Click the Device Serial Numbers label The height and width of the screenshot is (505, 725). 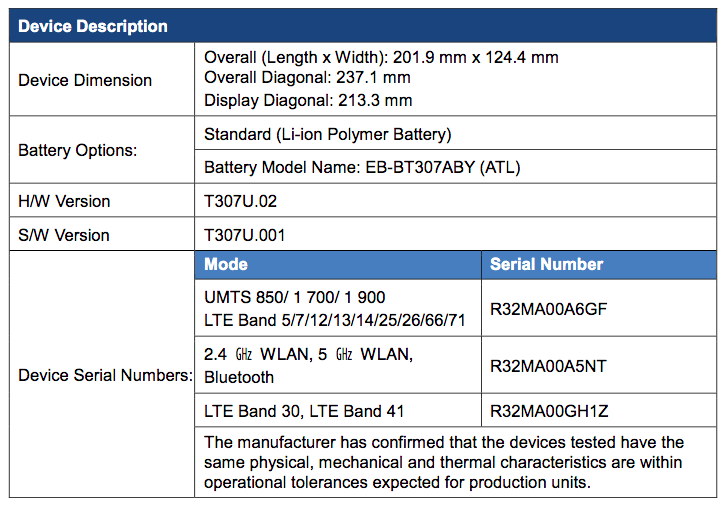pos(105,376)
